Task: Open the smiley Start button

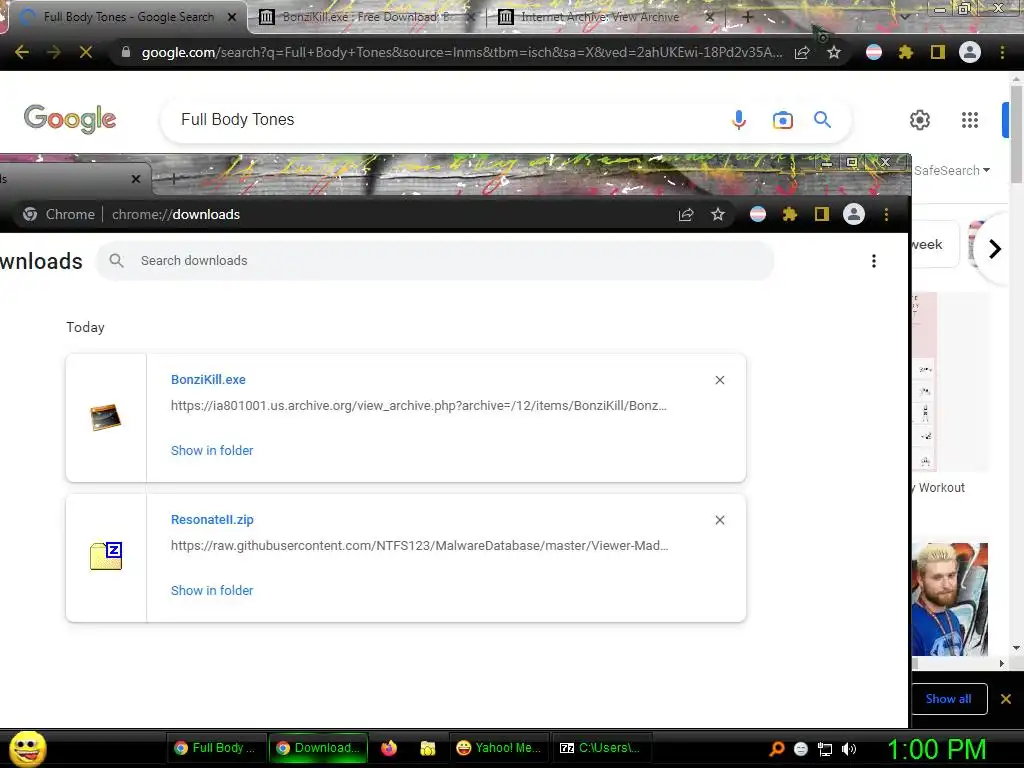Action: tap(27, 748)
